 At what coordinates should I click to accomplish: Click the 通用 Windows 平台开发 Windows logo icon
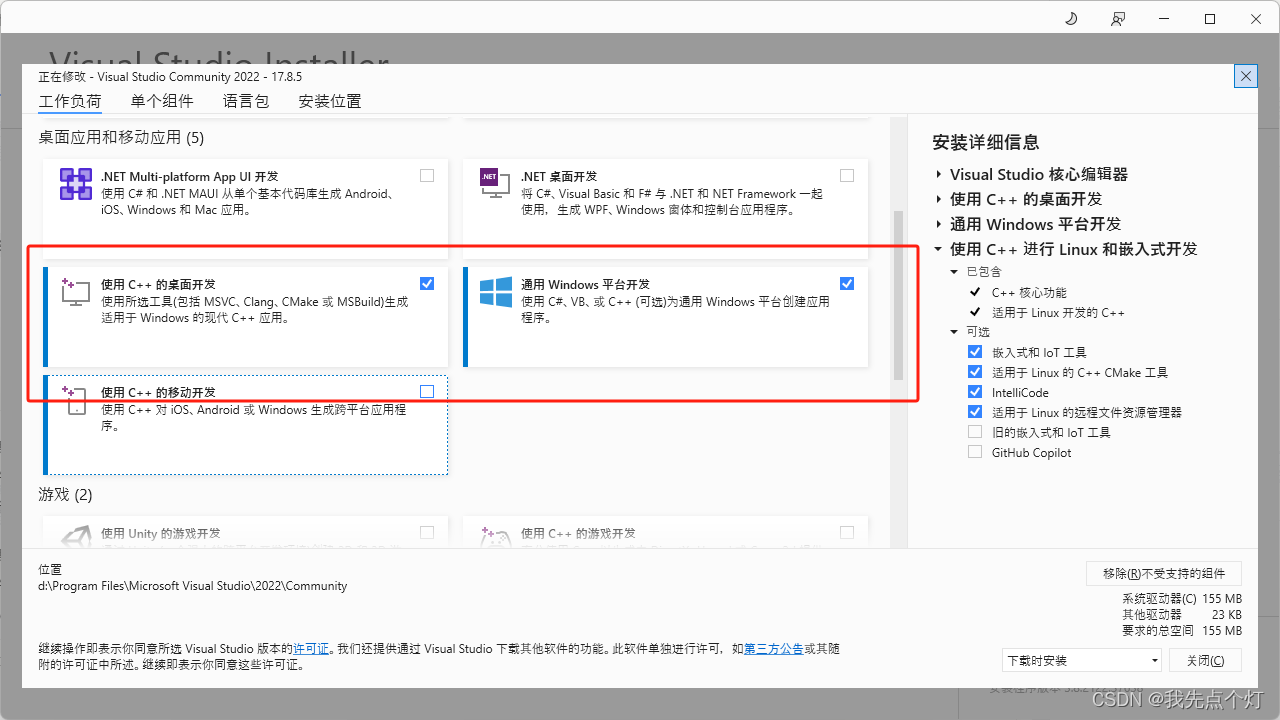coord(494,292)
